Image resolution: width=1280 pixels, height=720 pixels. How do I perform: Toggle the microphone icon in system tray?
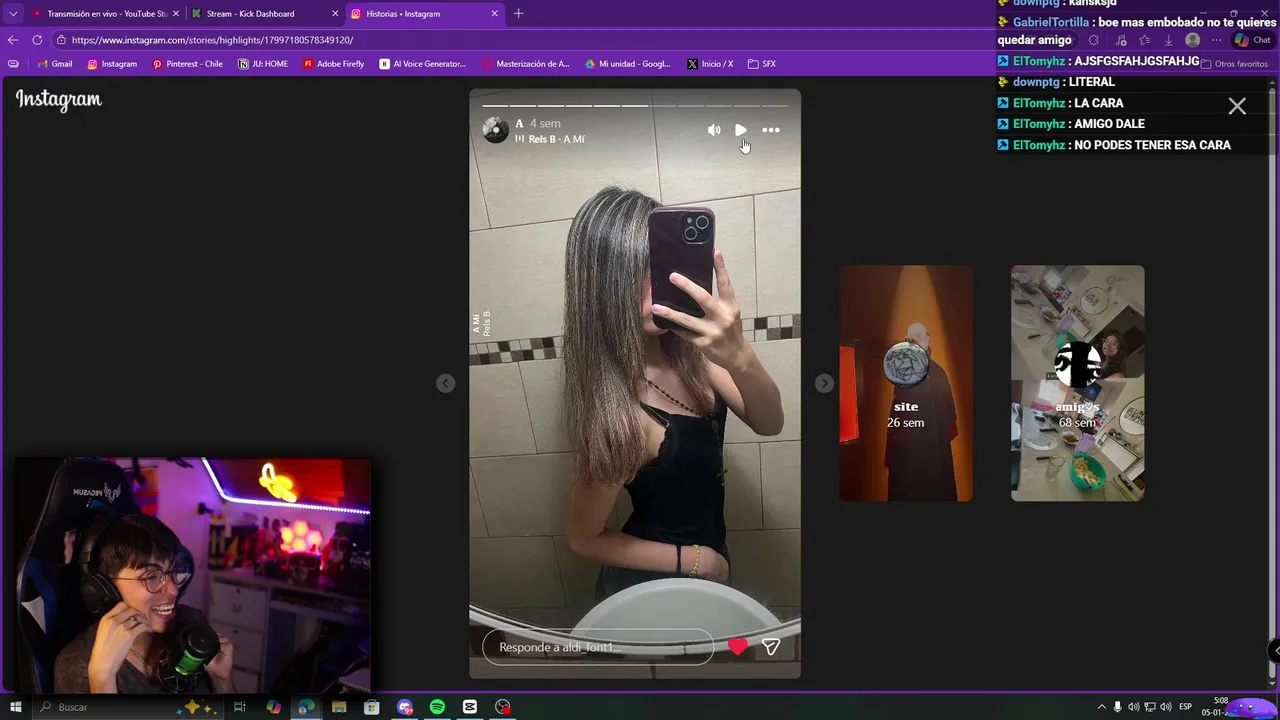click(1118, 707)
